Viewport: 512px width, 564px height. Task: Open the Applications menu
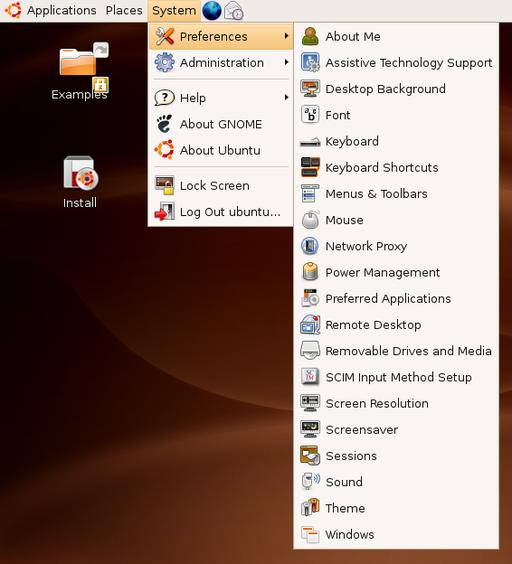pyautogui.click(x=62, y=10)
